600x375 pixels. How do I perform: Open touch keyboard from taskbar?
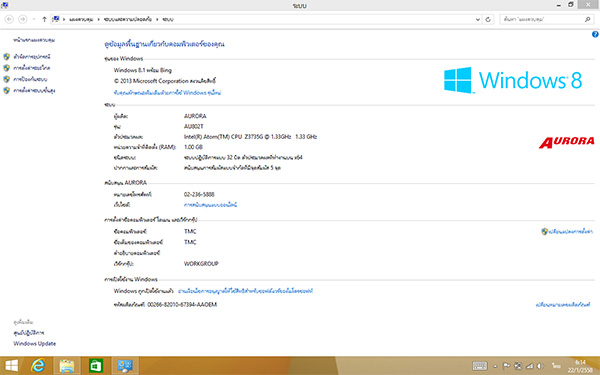tap(479, 366)
